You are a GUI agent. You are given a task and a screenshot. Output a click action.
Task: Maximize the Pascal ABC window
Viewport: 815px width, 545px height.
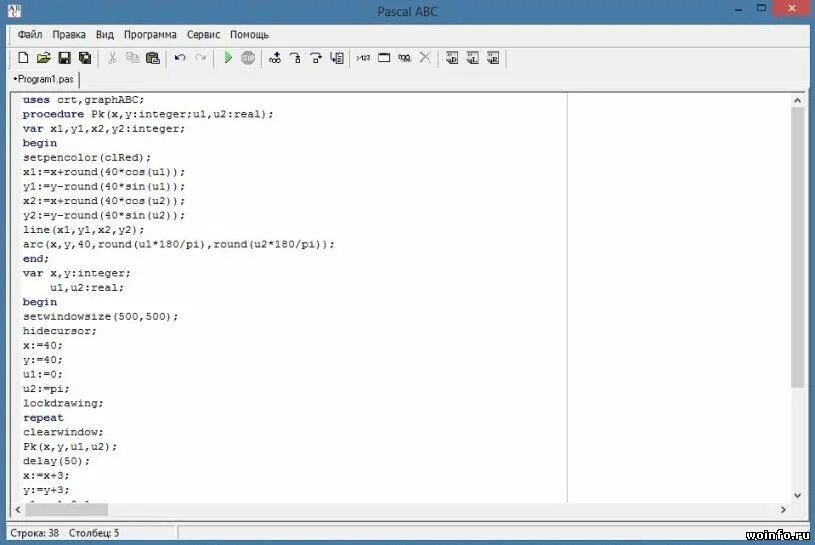pos(761,9)
